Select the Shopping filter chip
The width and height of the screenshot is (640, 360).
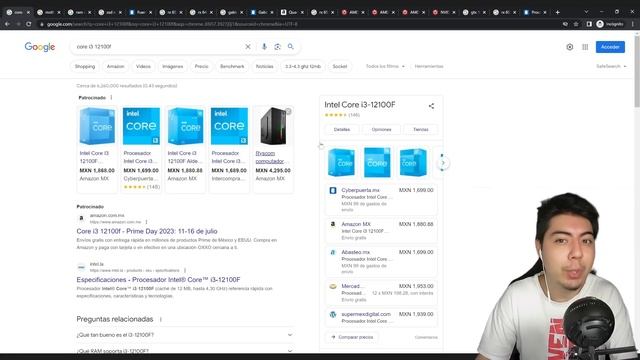pyautogui.click(x=85, y=66)
